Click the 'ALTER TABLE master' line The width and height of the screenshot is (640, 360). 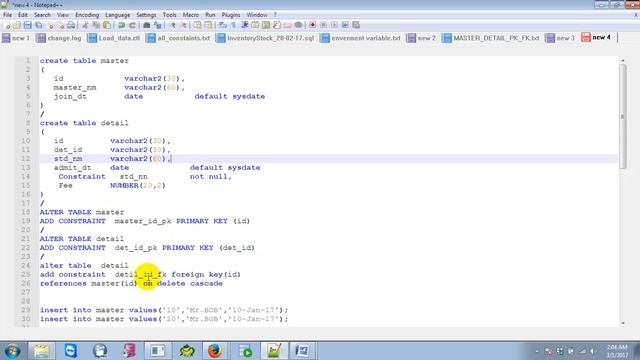82,212
